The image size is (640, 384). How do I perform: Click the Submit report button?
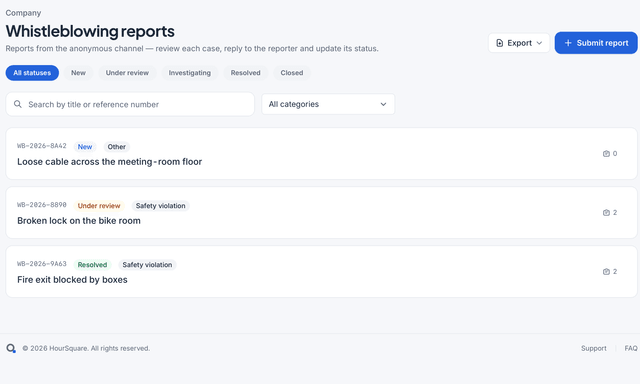click(x=596, y=43)
